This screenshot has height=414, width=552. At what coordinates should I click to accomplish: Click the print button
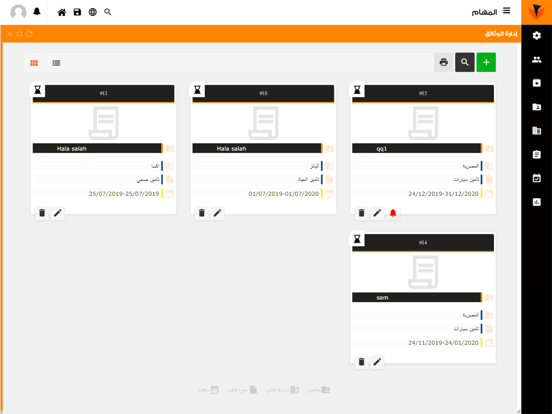click(444, 62)
